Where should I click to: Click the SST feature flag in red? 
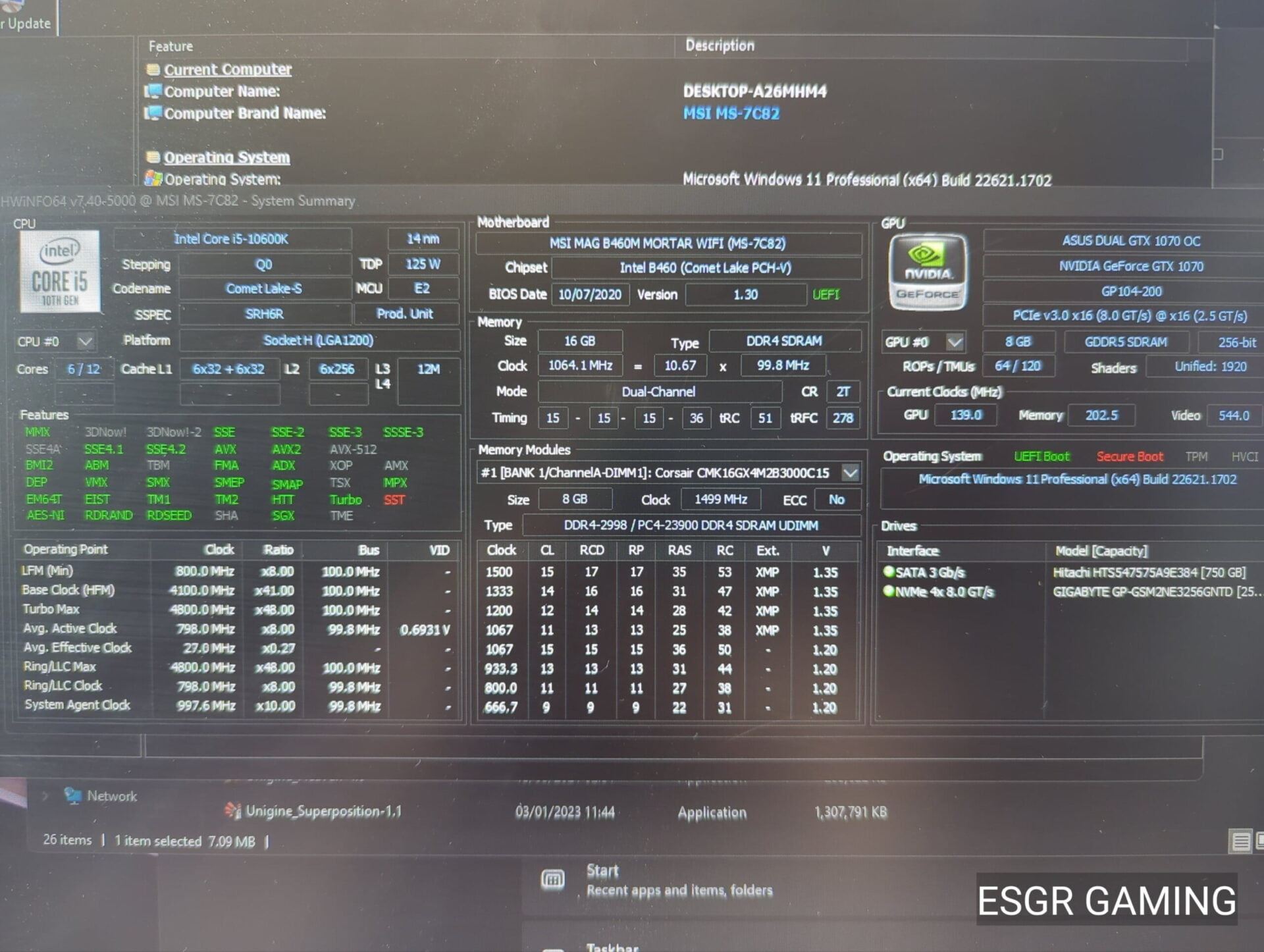[x=394, y=500]
